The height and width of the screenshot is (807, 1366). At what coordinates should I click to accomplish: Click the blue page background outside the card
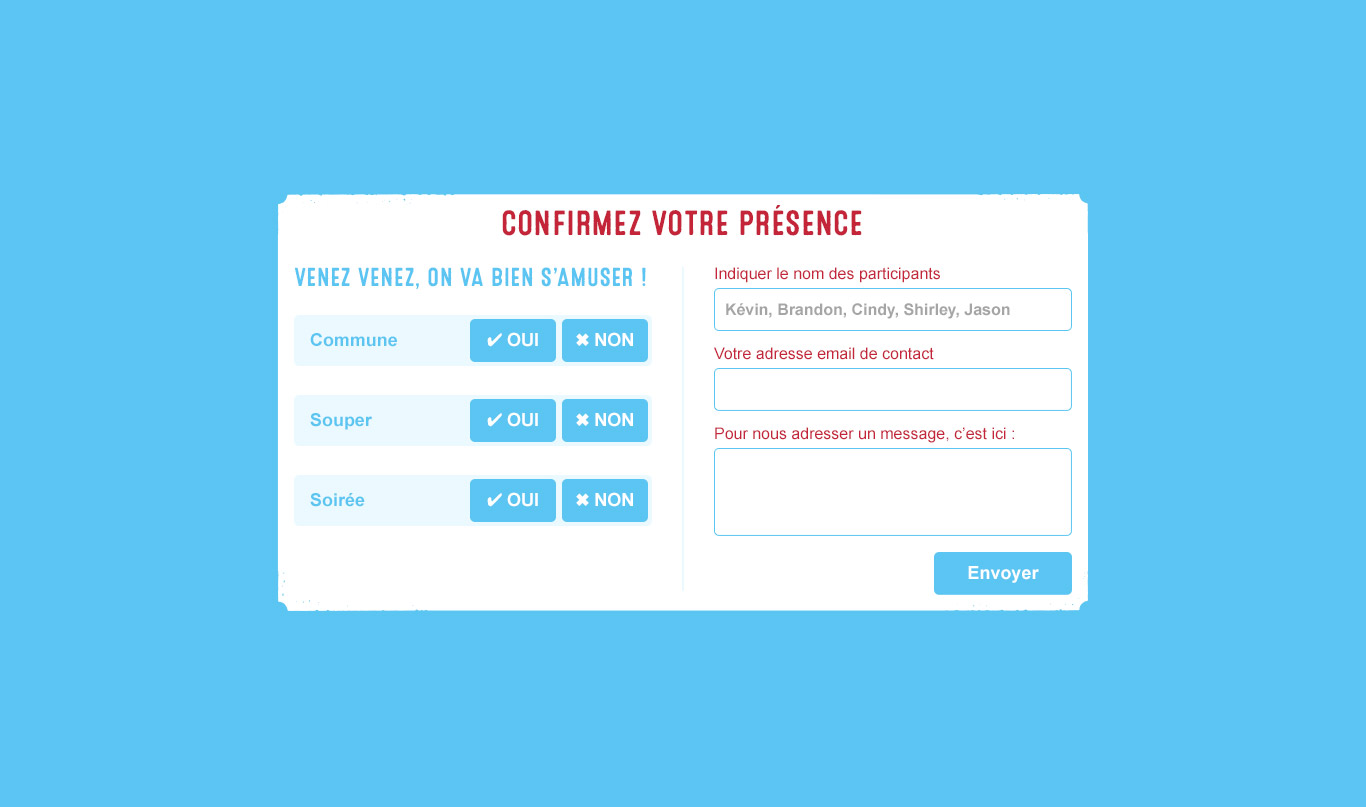click(140, 400)
